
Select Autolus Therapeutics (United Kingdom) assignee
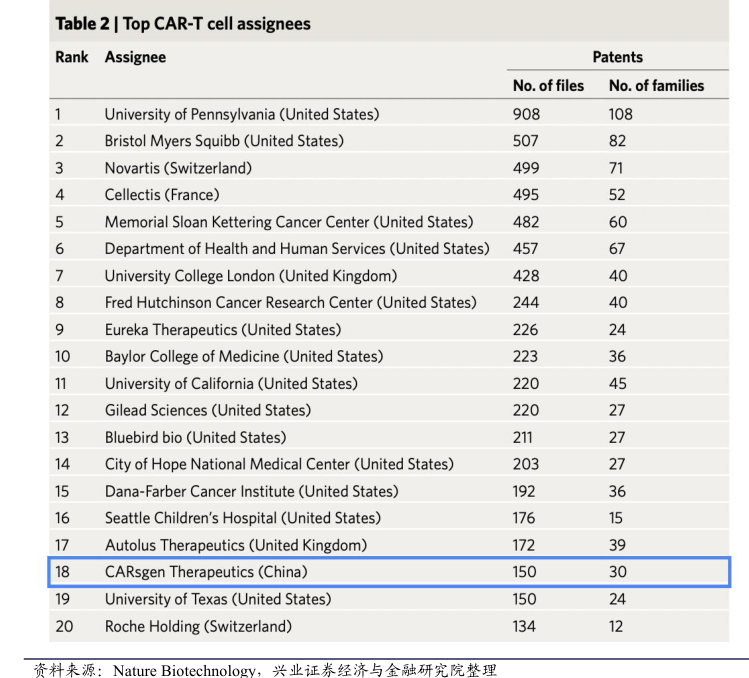point(236,545)
